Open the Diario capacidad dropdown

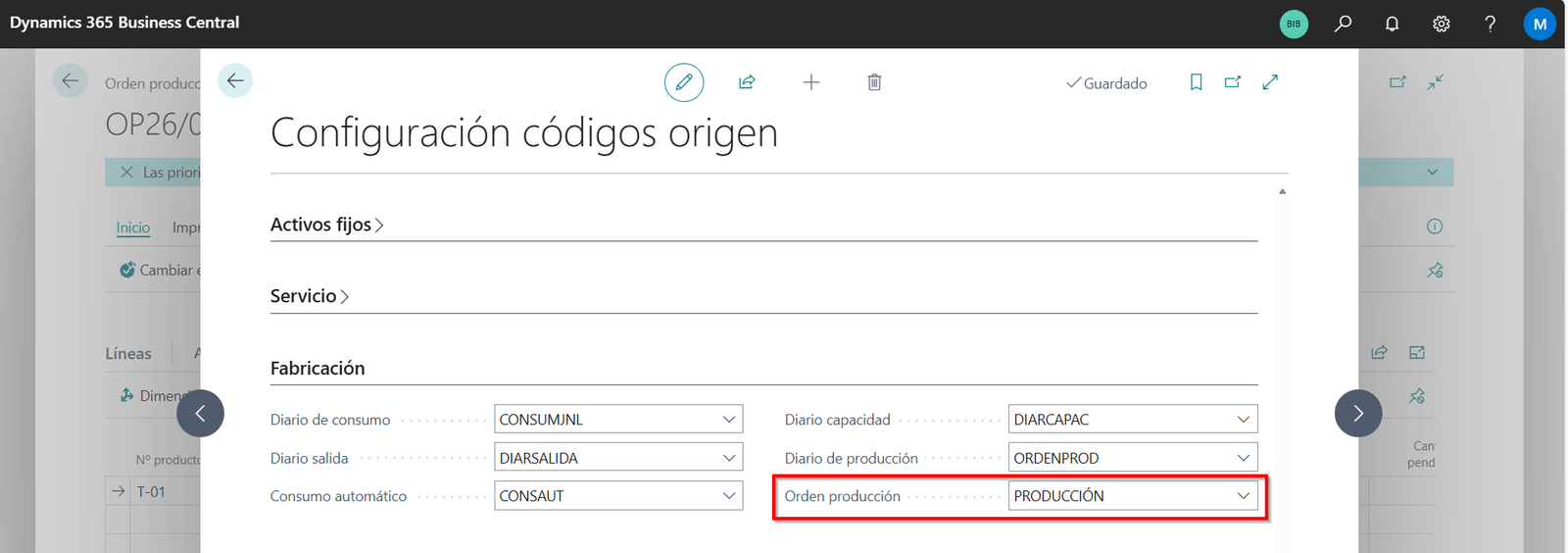click(1243, 420)
